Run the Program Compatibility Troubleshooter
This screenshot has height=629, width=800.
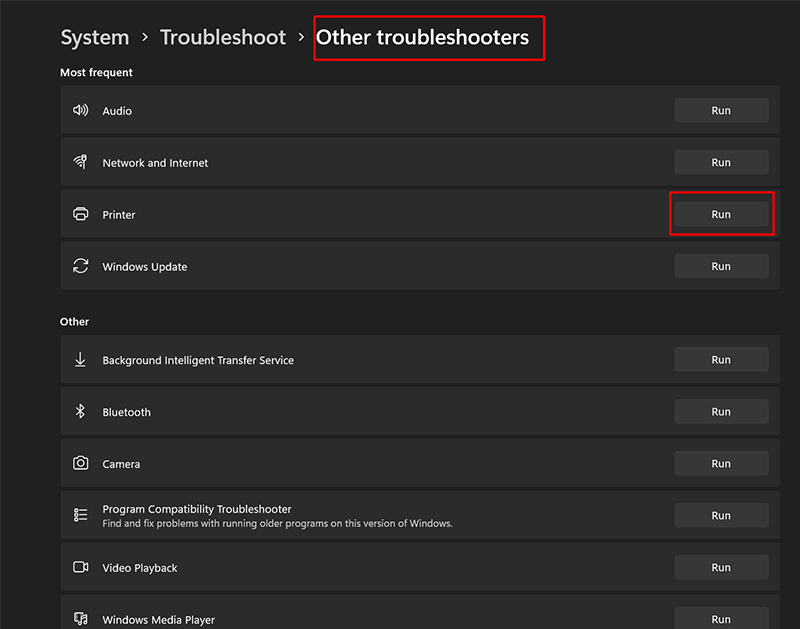point(721,516)
